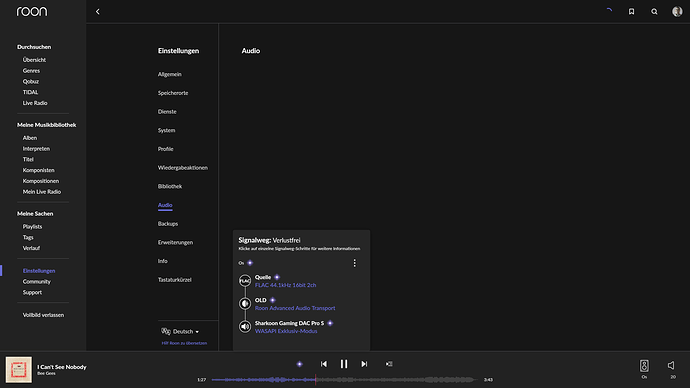Click the Sharkoon DAC speaker icon
The width and height of the screenshot is (690, 388).
point(245,326)
